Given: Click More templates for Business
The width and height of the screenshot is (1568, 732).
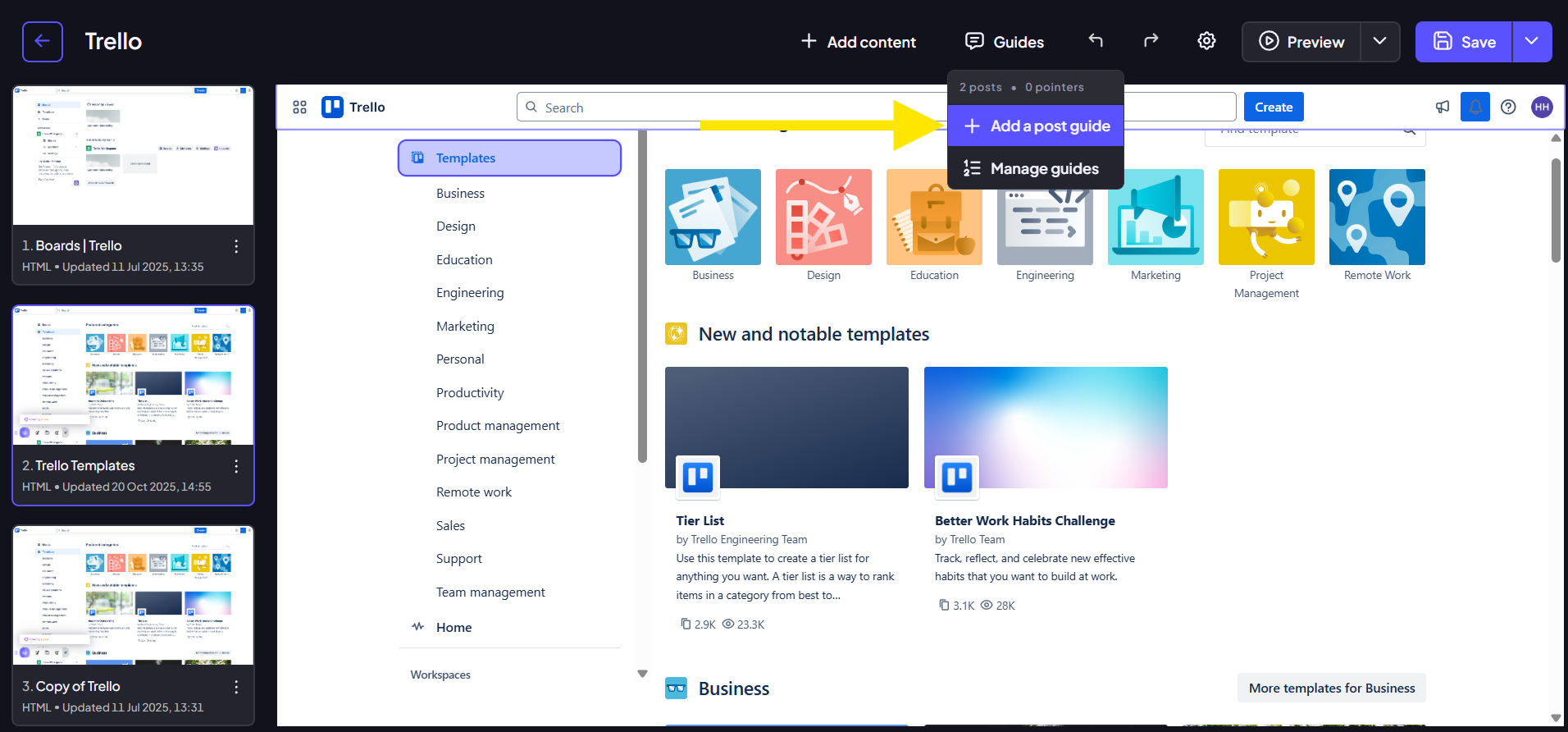Looking at the screenshot, I should pyautogui.click(x=1332, y=688).
